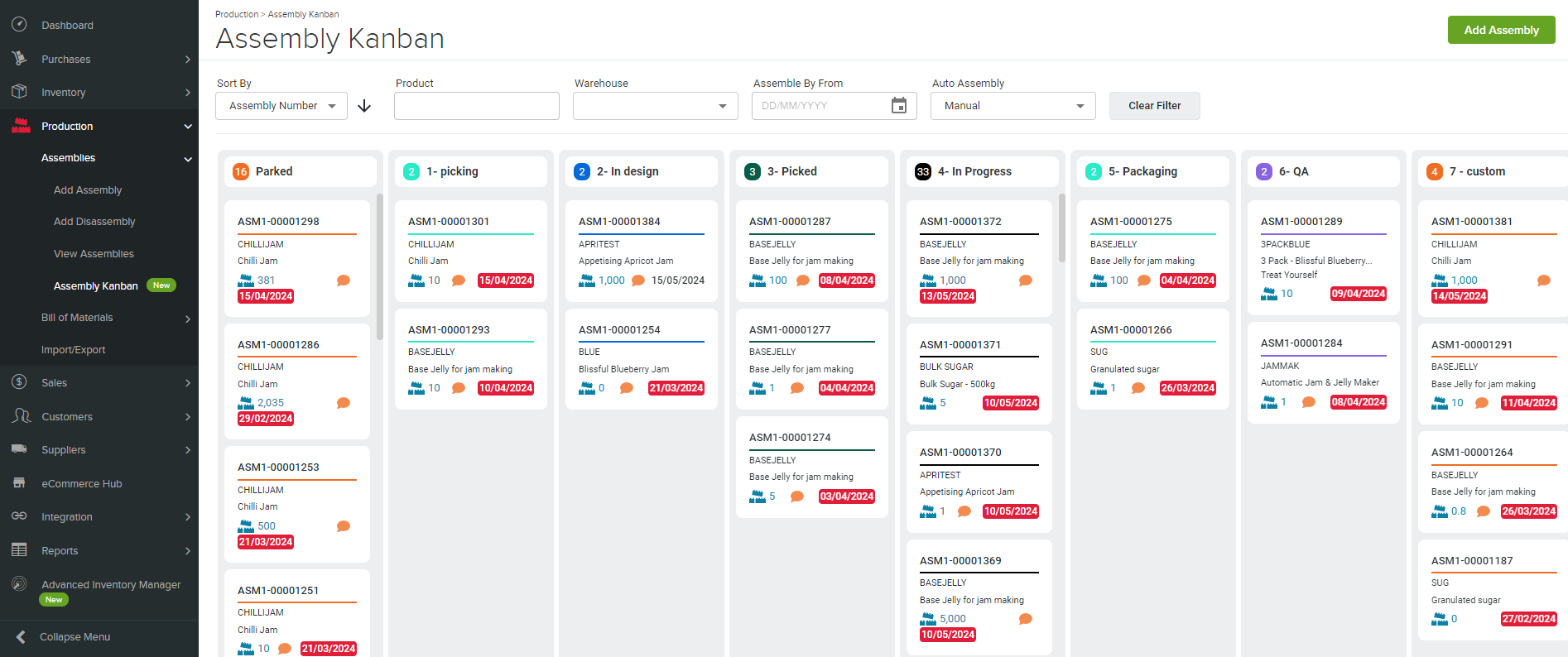Open assembly card ASM1-00001293
Image resolution: width=1568 pixels, height=657 pixels.
[x=470, y=357]
